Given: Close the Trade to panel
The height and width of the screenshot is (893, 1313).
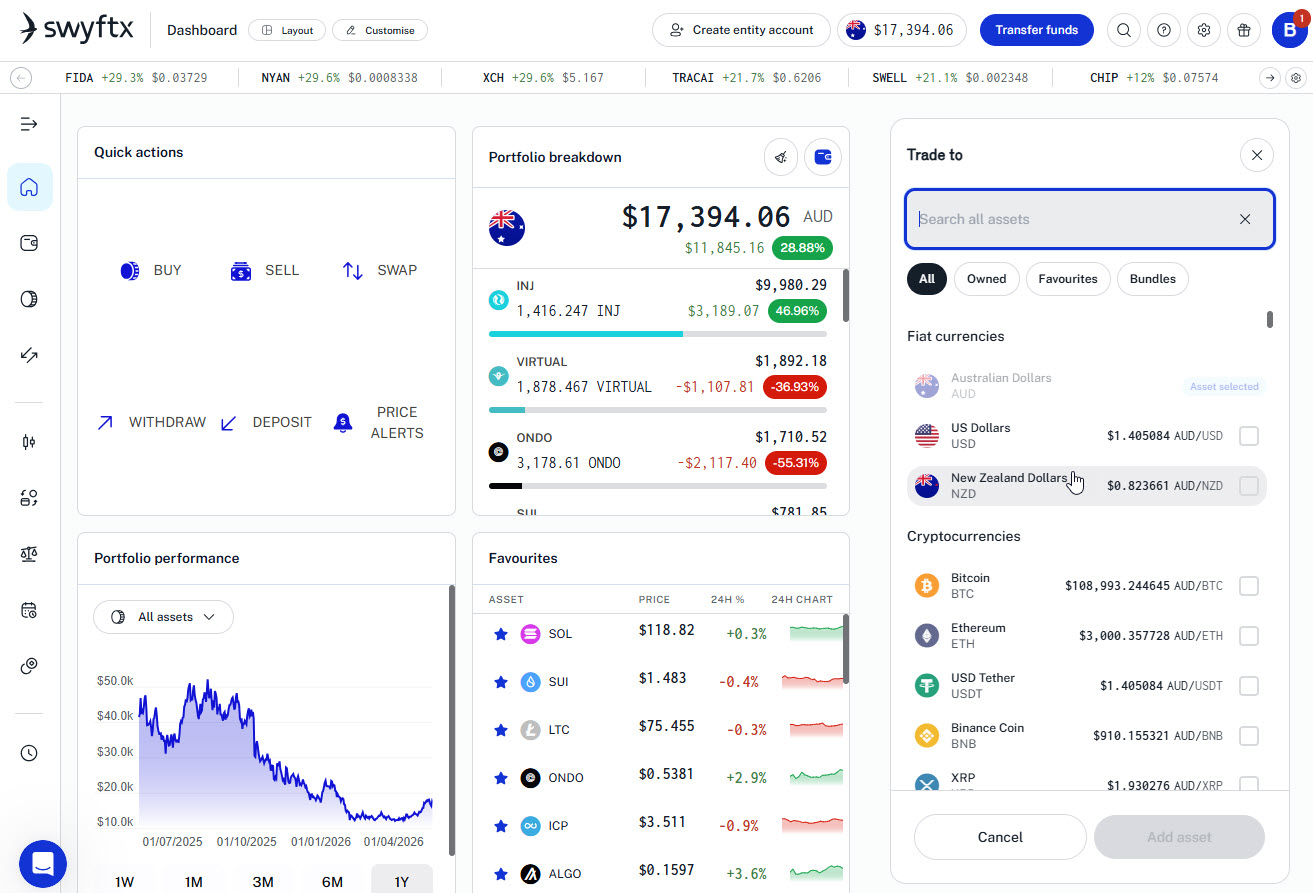Looking at the screenshot, I should click(x=1257, y=155).
